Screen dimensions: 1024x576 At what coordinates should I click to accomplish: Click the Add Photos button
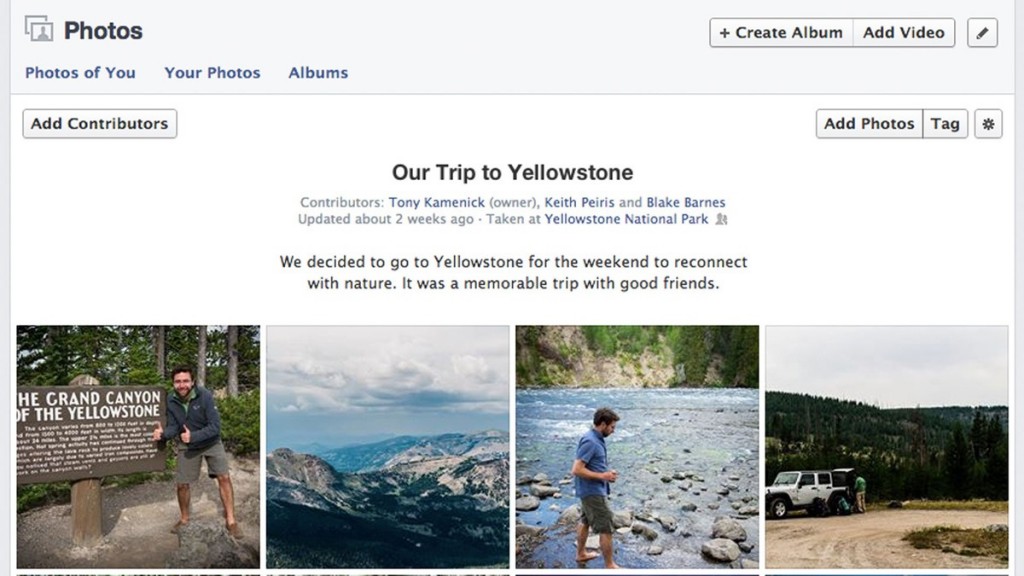pyautogui.click(x=868, y=123)
